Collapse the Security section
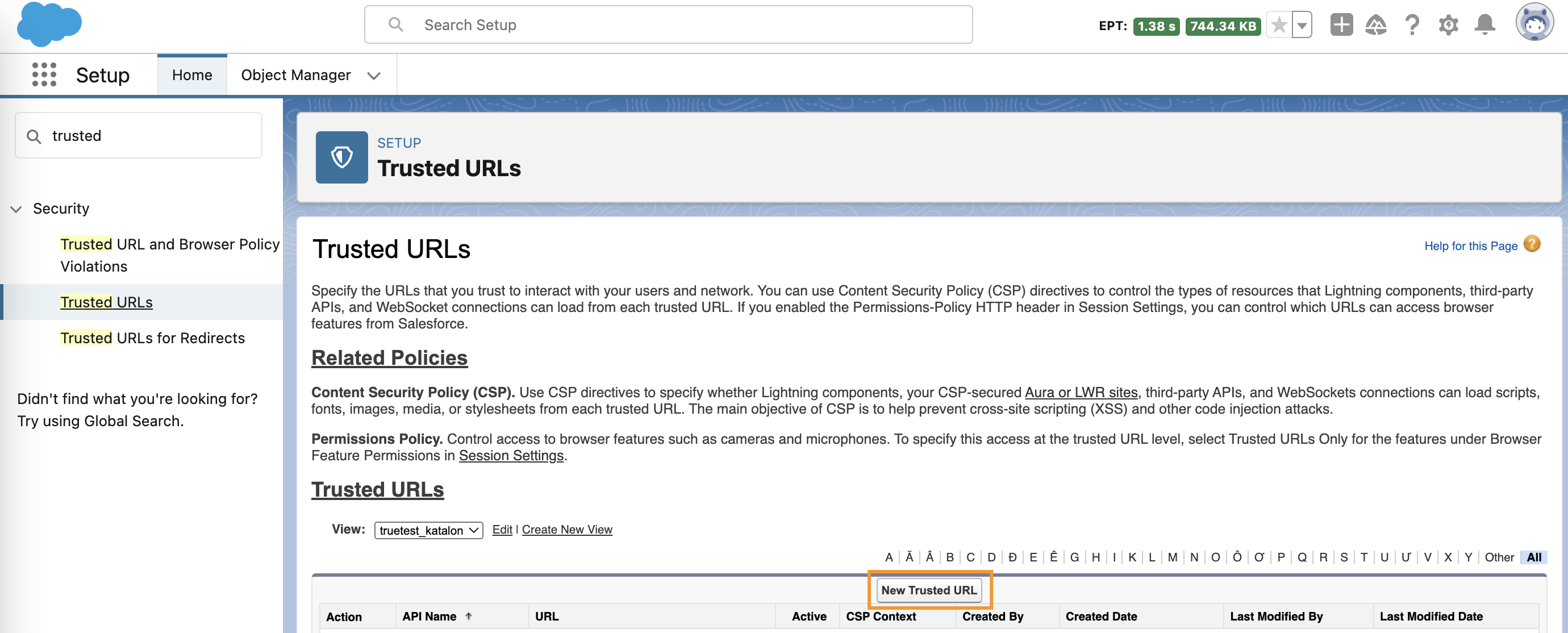The image size is (1568, 633). (16, 209)
